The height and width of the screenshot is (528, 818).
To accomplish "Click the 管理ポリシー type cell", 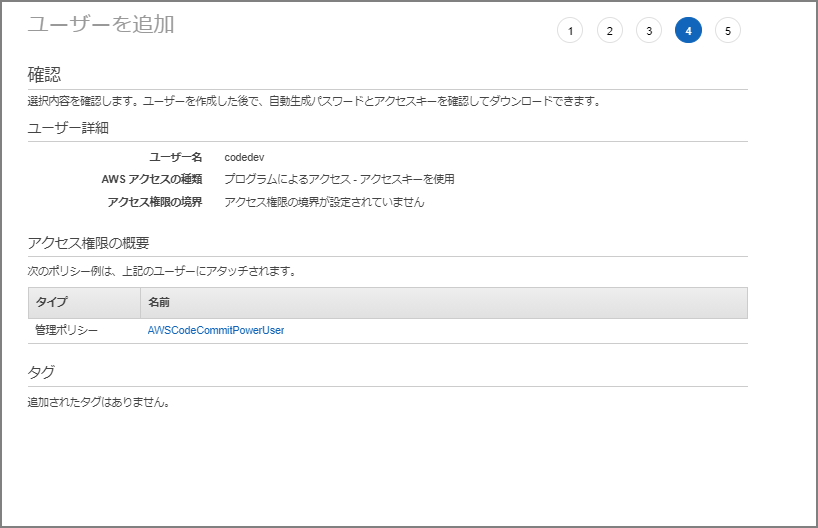I will click(x=66, y=330).
